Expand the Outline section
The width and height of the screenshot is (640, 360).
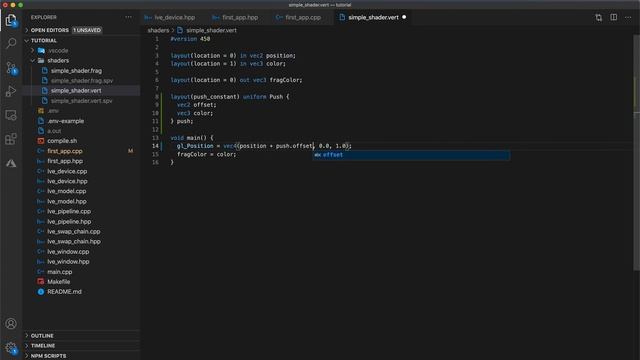point(82,336)
